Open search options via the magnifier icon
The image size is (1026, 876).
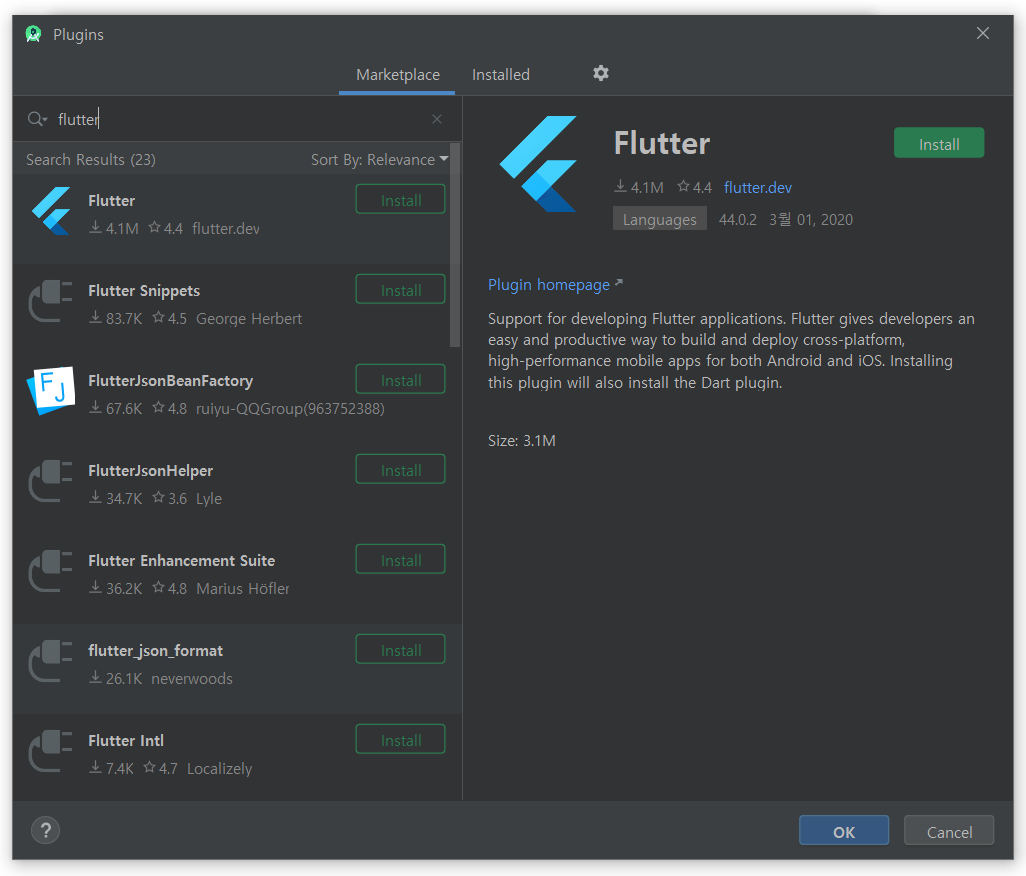coord(37,119)
